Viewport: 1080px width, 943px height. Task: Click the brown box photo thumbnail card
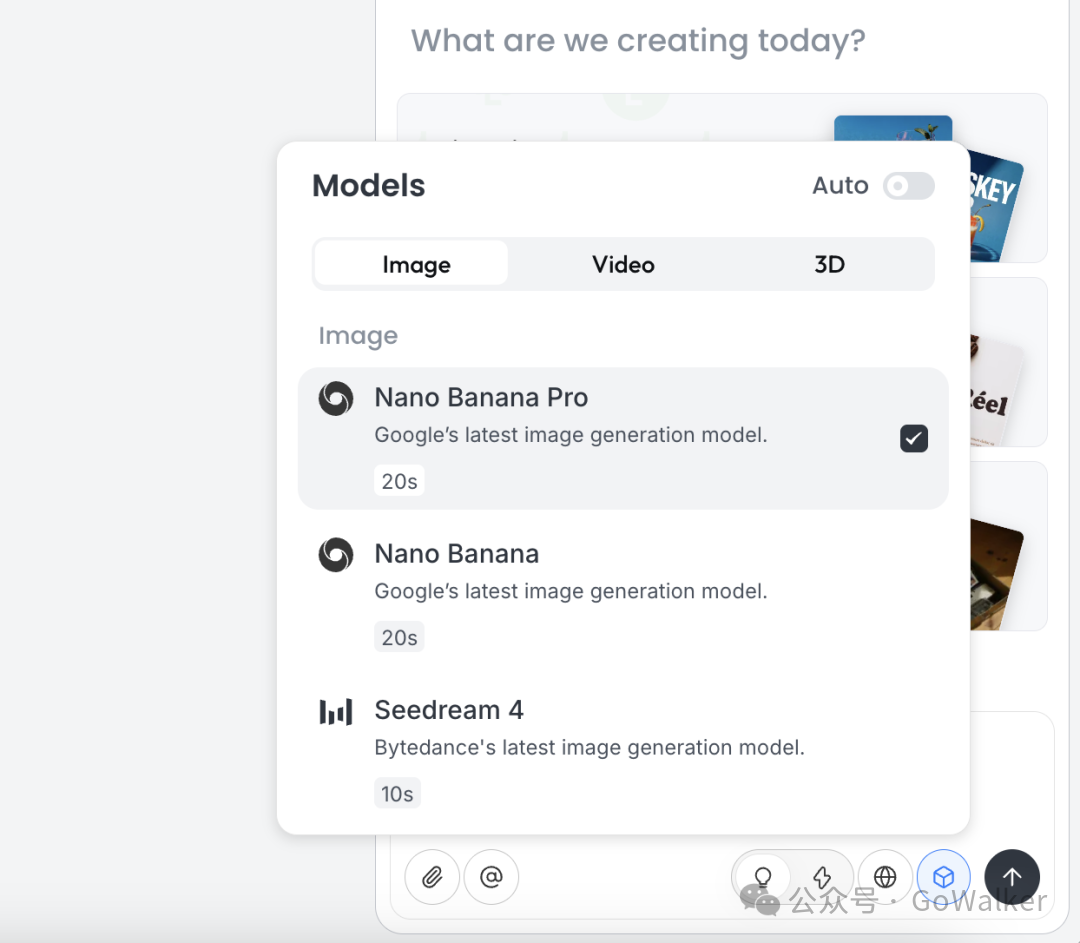[997, 574]
